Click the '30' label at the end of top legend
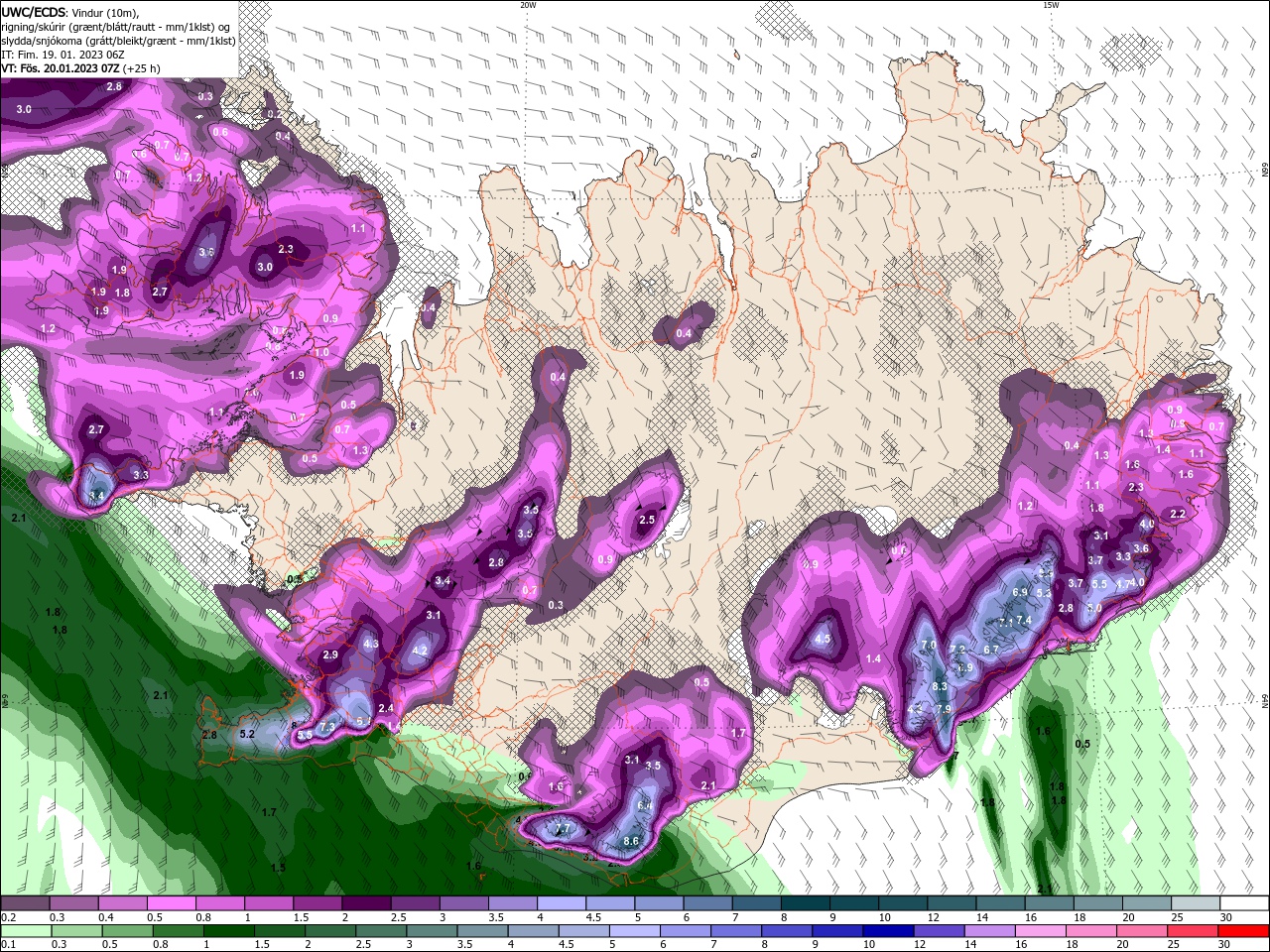This screenshot has height=952, width=1270. [x=1226, y=917]
